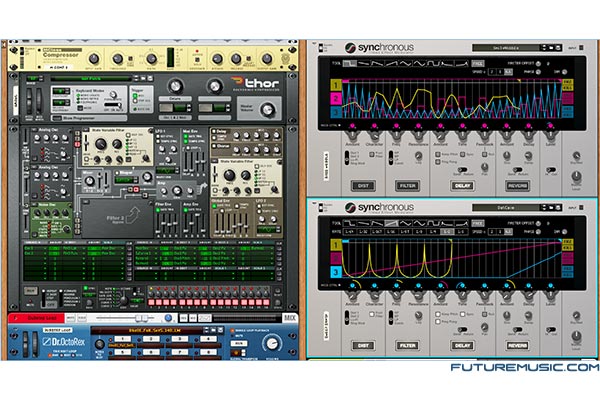Toggle Keep Pitch checkbox in upper Synchronous
Viewport: 600px width, 400px height.
point(438,154)
